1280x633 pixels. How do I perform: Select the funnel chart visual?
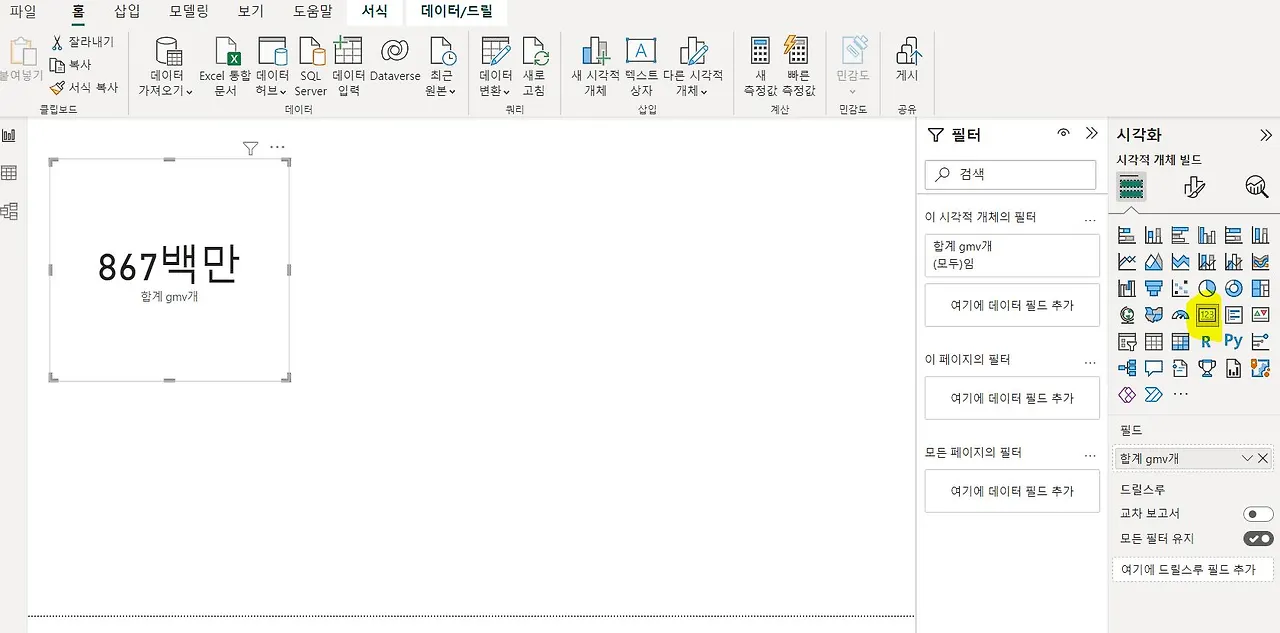point(1154,288)
